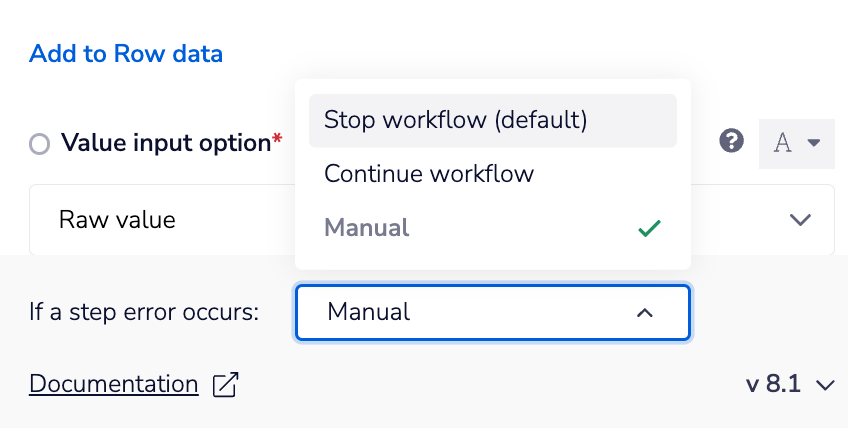Collapse the list using the up chevron
This screenshot has height=428, width=848.
[645, 313]
